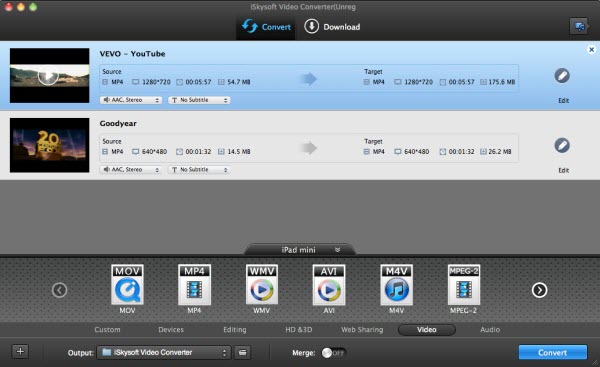600x367 pixels.
Task: Show the previous formats with the left arrow
Action: [x=59, y=290]
